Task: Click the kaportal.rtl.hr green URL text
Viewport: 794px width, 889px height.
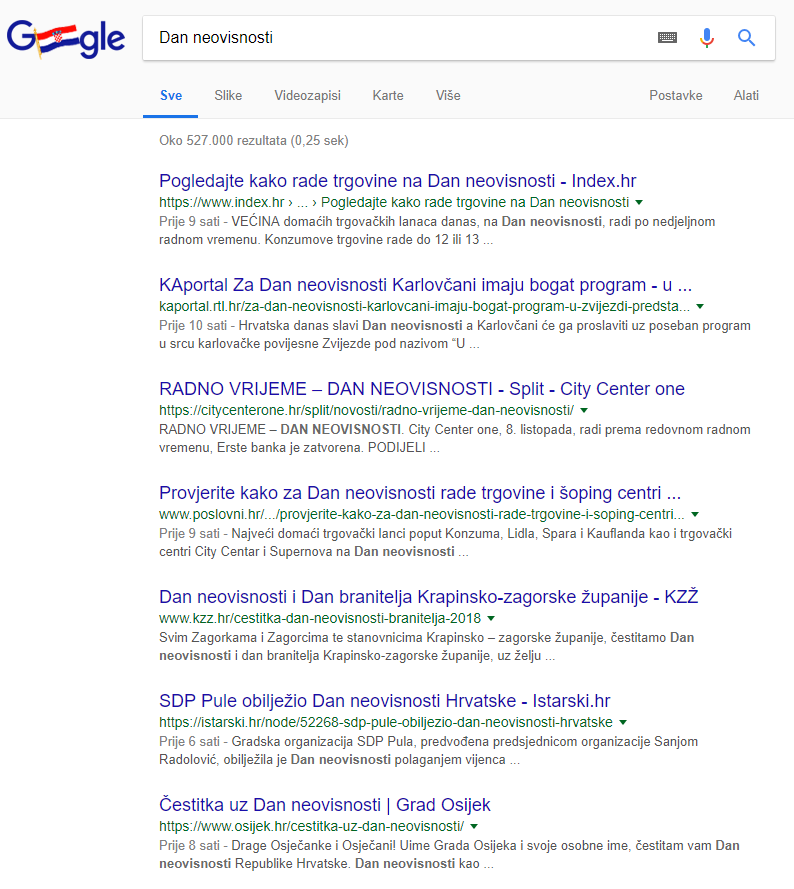Action: (x=424, y=306)
